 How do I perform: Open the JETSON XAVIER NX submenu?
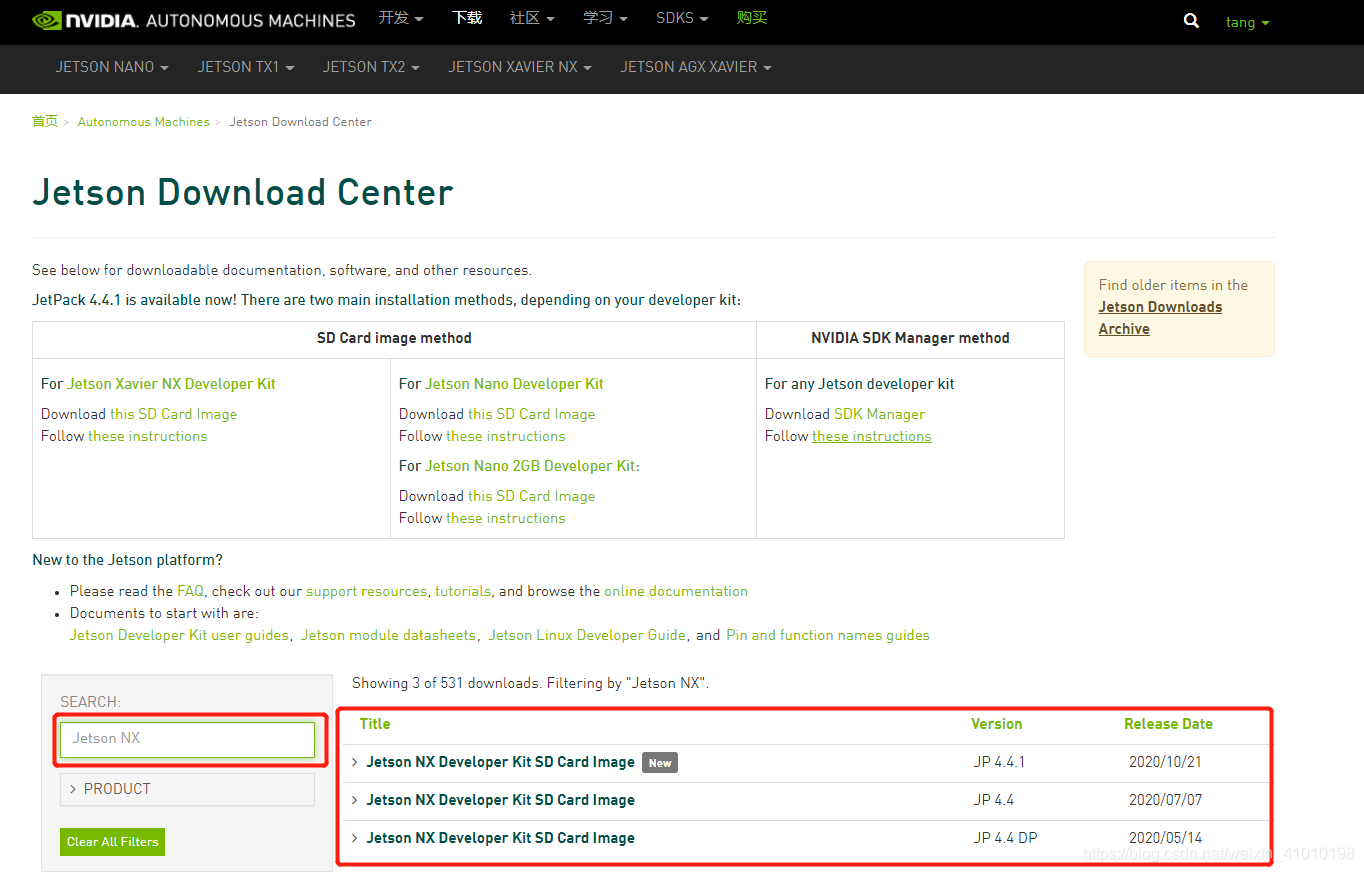point(520,67)
